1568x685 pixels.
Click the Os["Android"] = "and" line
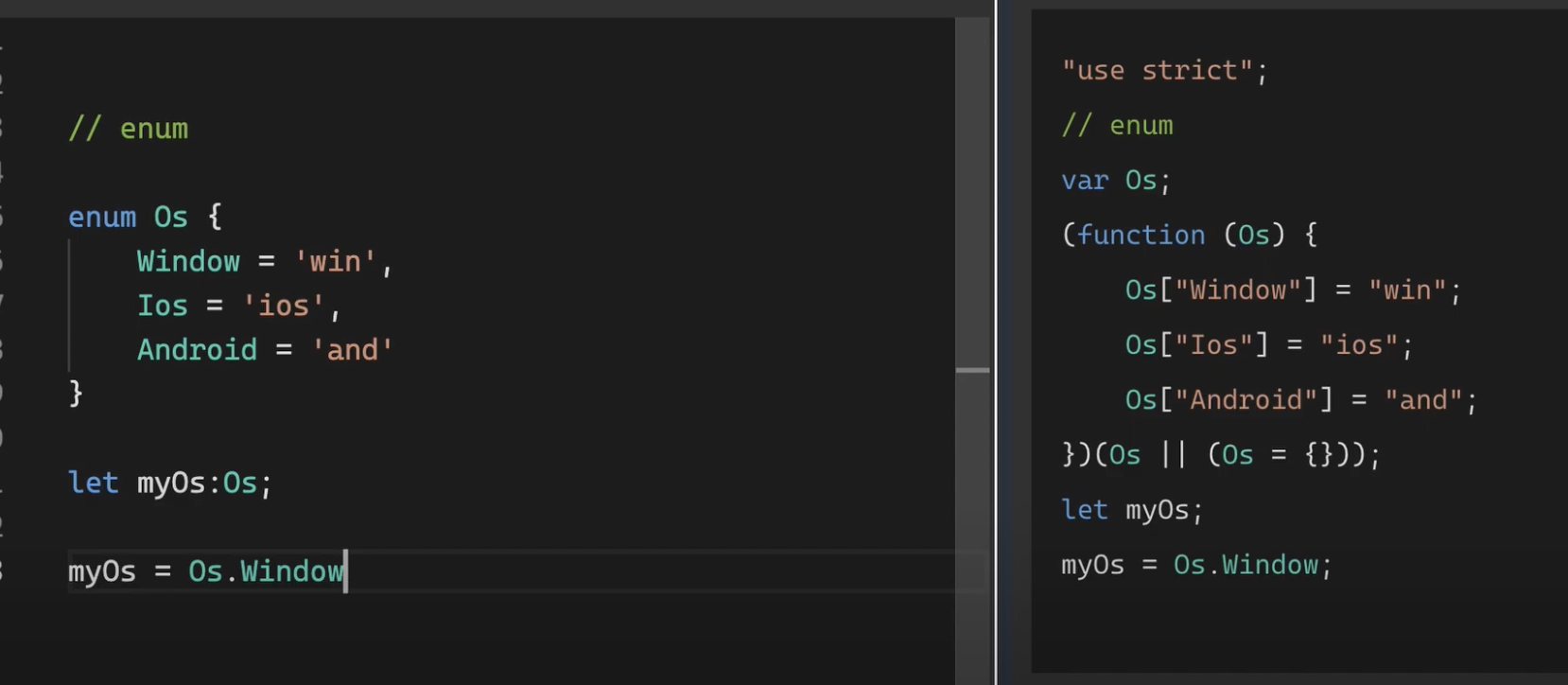1300,400
